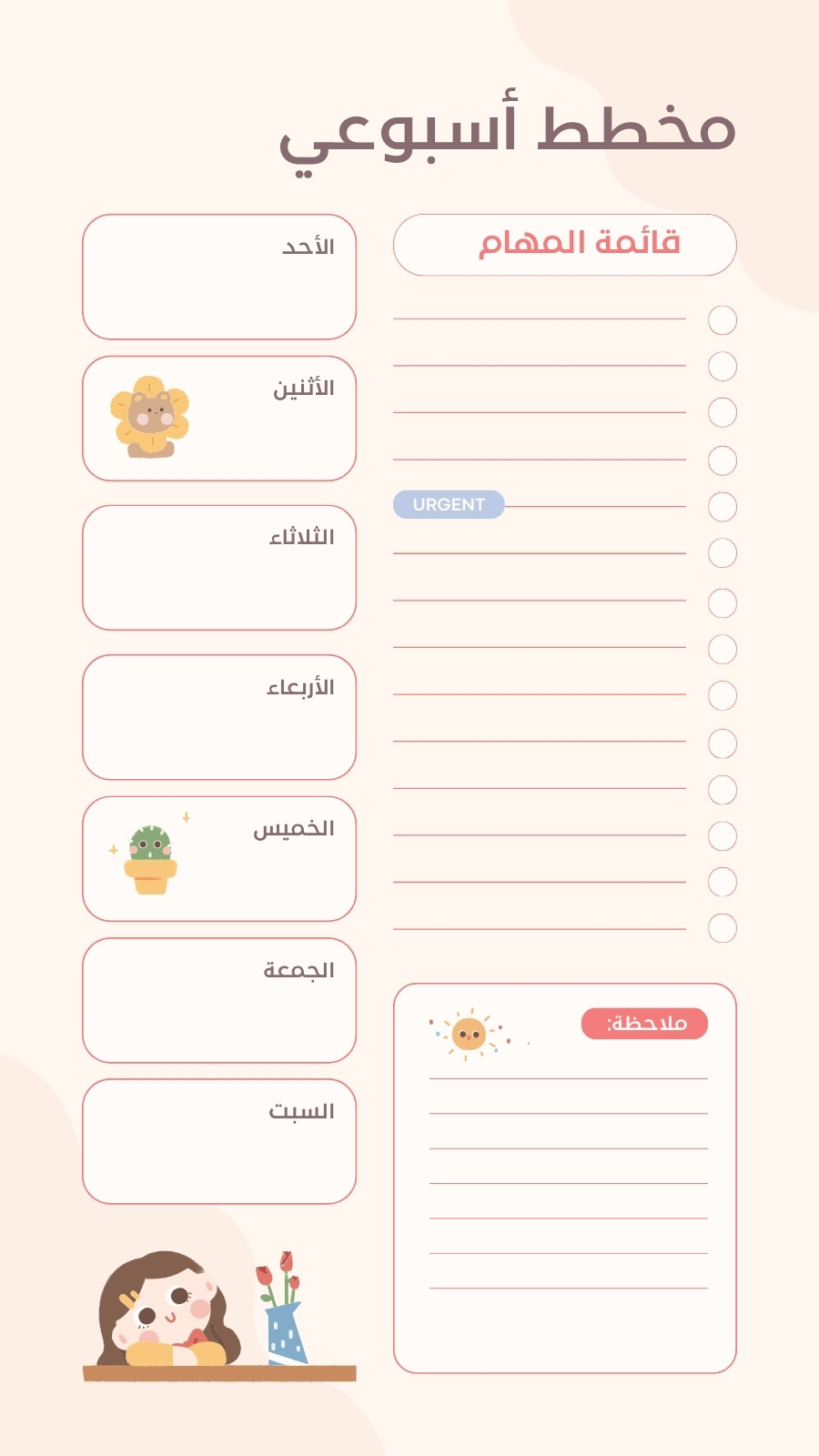Click the smiling sun icon in notes box
The image size is (819, 1456).
(x=470, y=1034)
